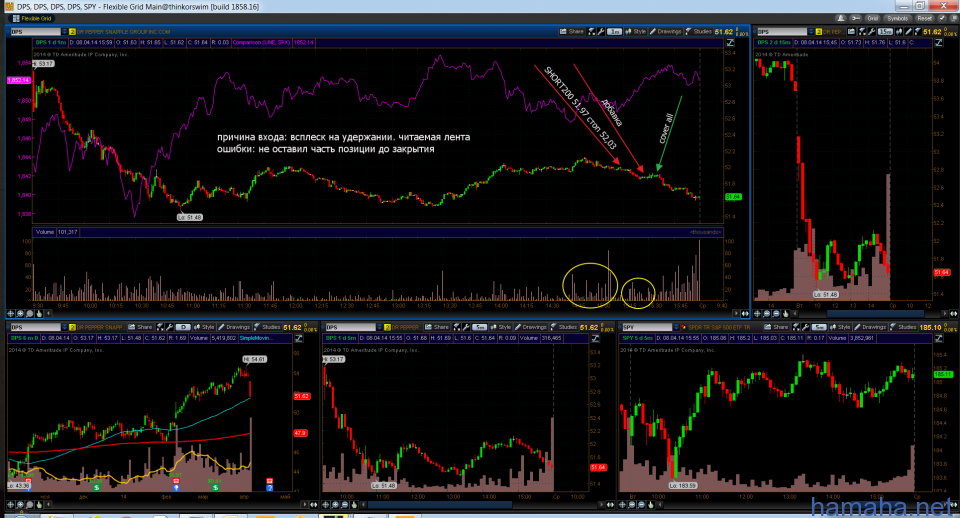Click pointer hand icon under main chart
960x518 pixels.
coord(39,313)
